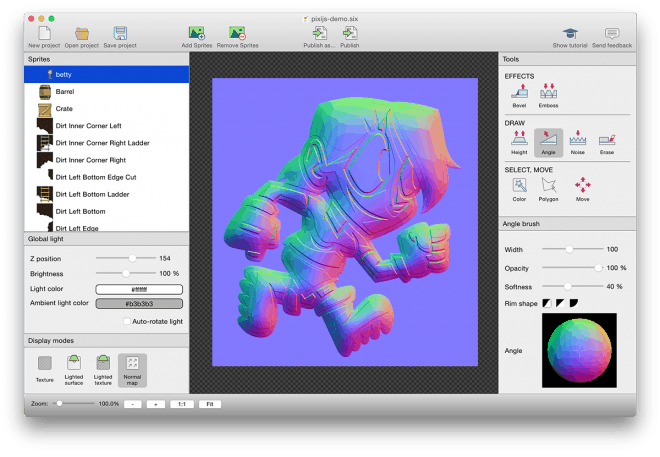Image resolution: width=660 pixels, height=457 pixels.
Task: Open the Ambient light color #b3b3b3 swatch
Action: (139, 303)
